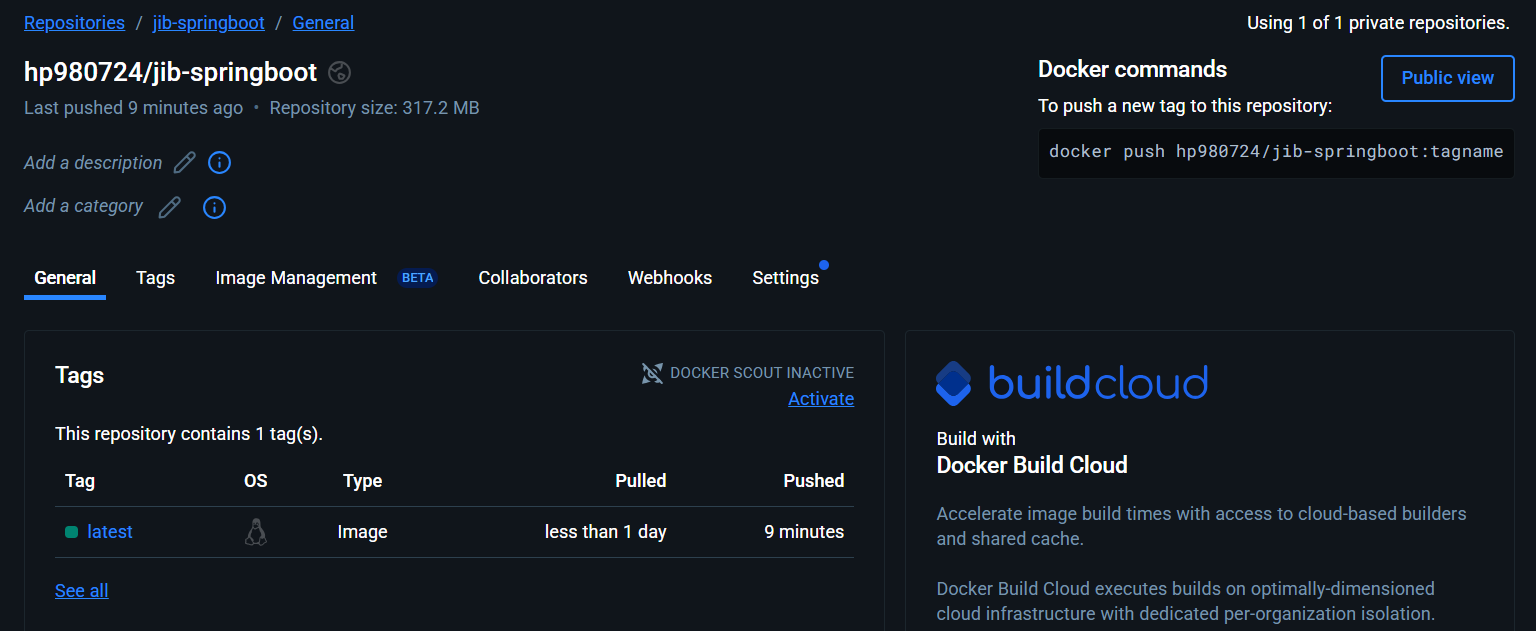Viewport: 1536px width, 631px height.
Task: Click the Build Cloud logo icon
Action: pos(954,383)
